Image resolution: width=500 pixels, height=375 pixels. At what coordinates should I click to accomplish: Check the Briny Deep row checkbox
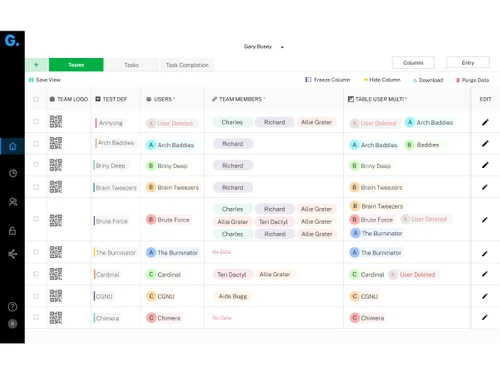36,165
